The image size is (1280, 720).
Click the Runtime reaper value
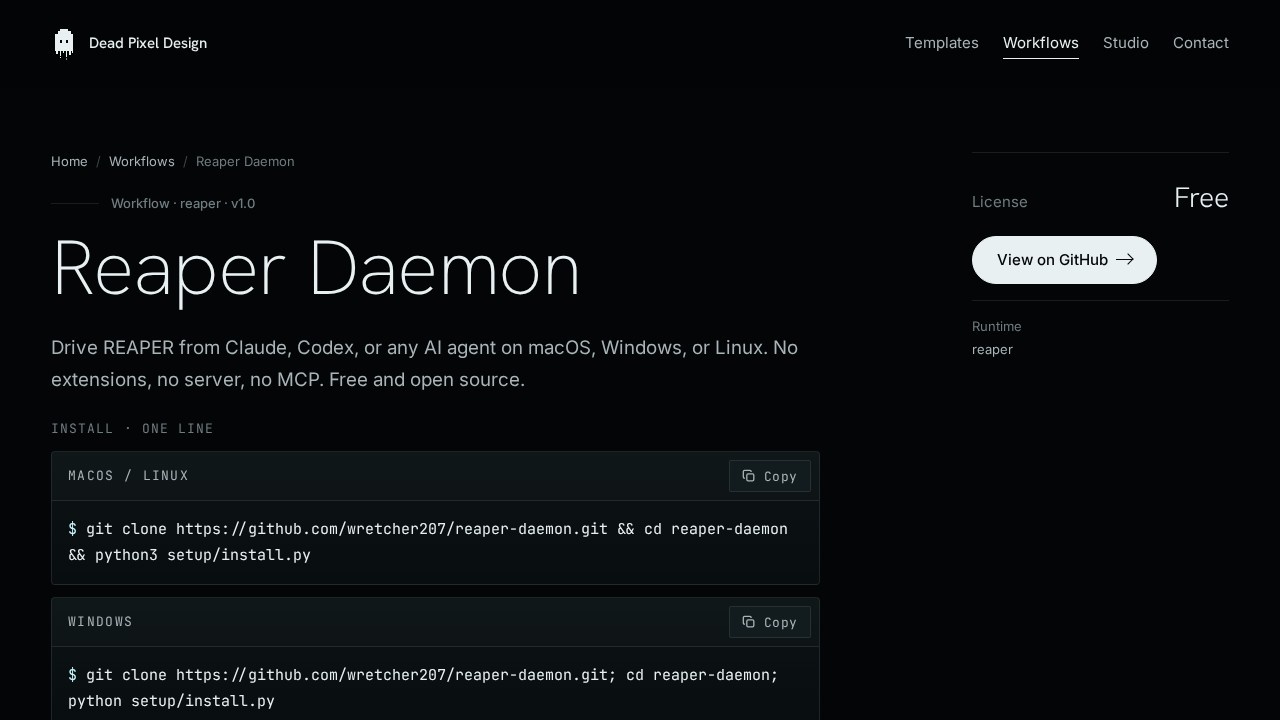[992, 349]
